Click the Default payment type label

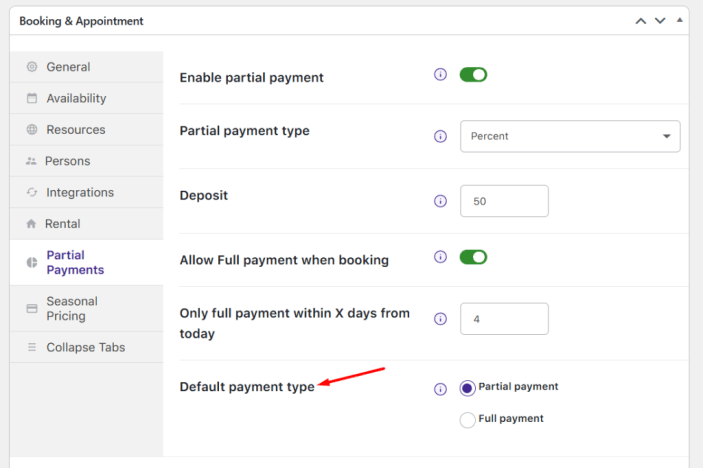point(247,386)
